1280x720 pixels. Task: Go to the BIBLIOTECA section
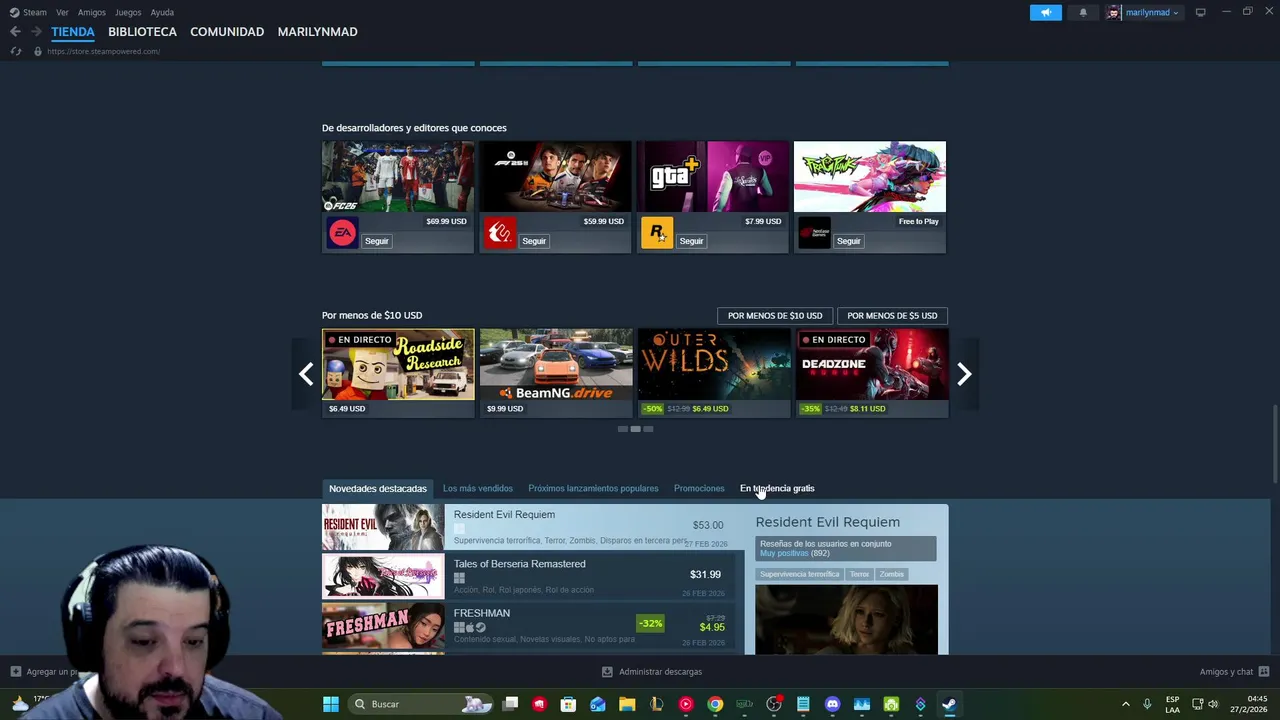(x=142, y=32)
